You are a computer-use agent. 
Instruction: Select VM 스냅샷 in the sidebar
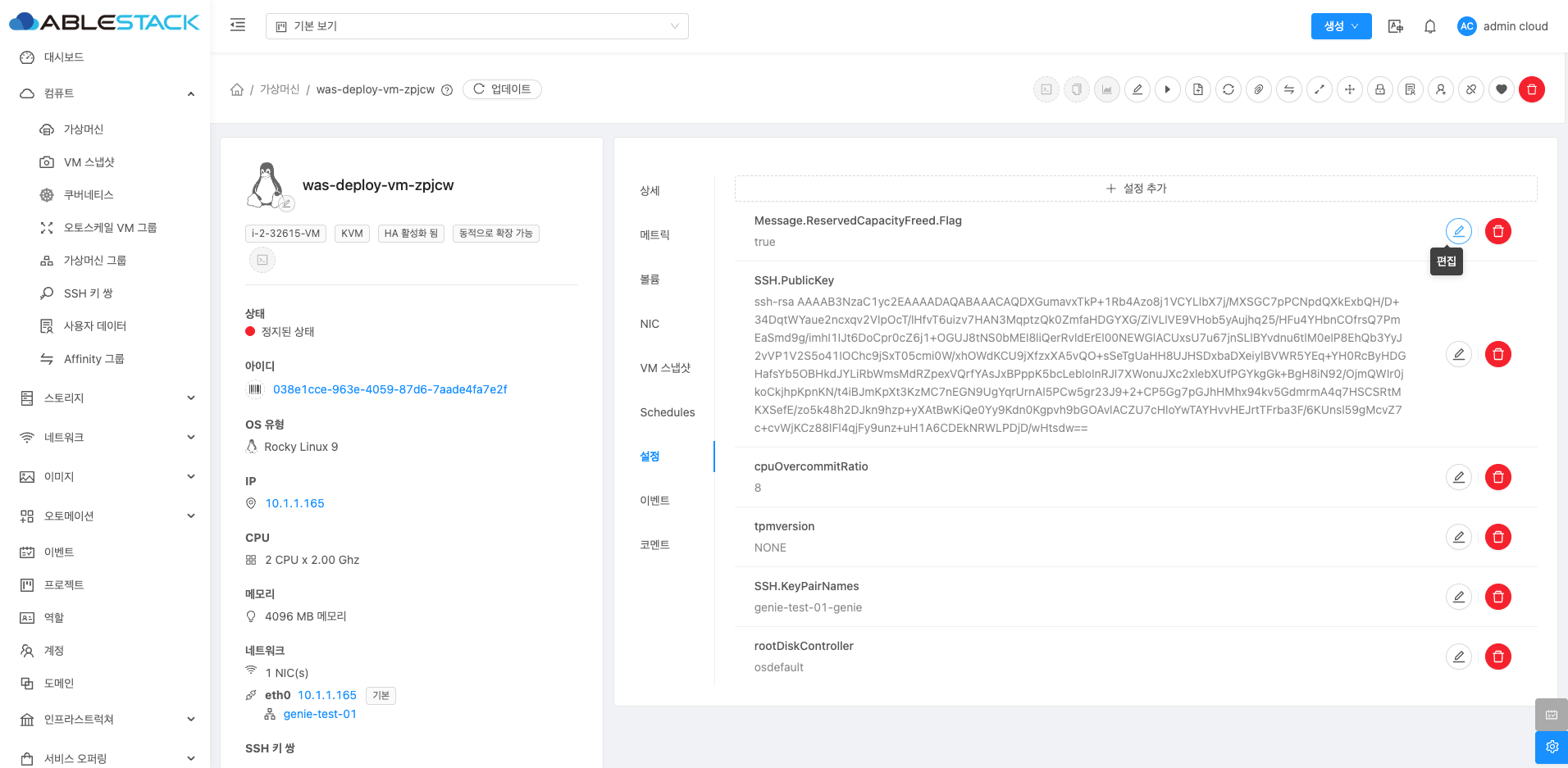coord(89,162)
